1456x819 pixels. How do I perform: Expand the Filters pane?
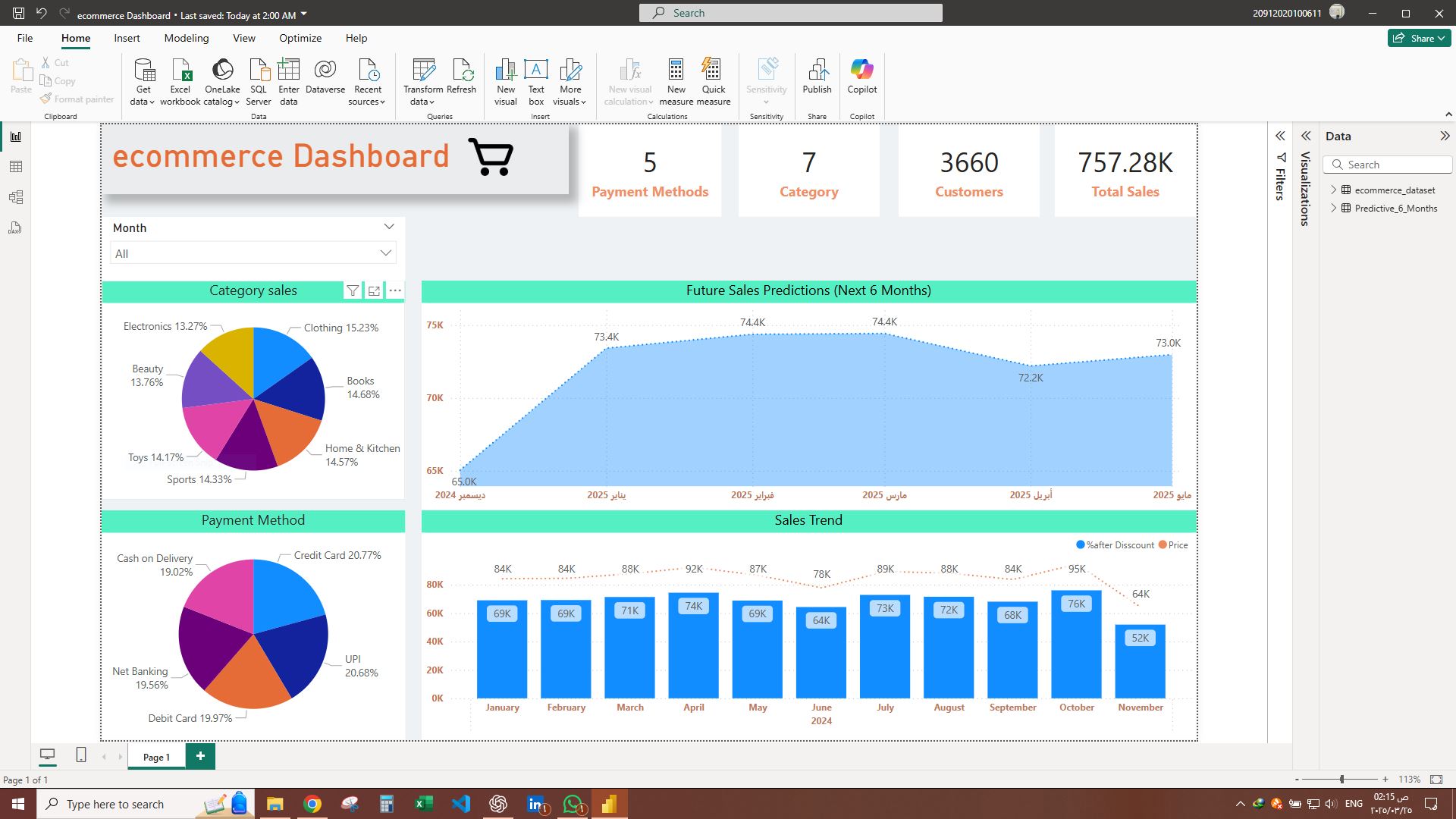1280,136
